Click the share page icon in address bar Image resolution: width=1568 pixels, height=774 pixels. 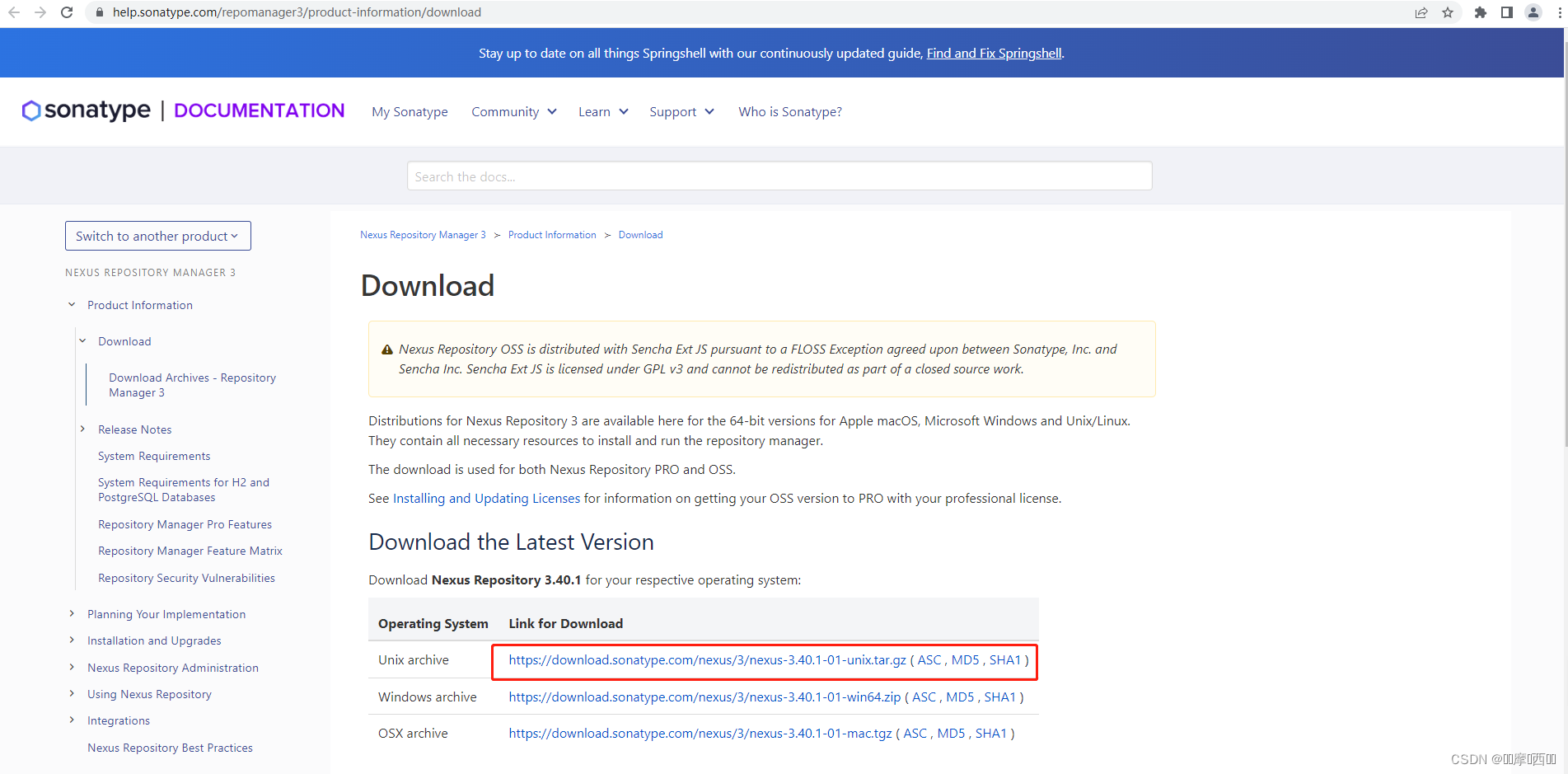(1421, 12)
